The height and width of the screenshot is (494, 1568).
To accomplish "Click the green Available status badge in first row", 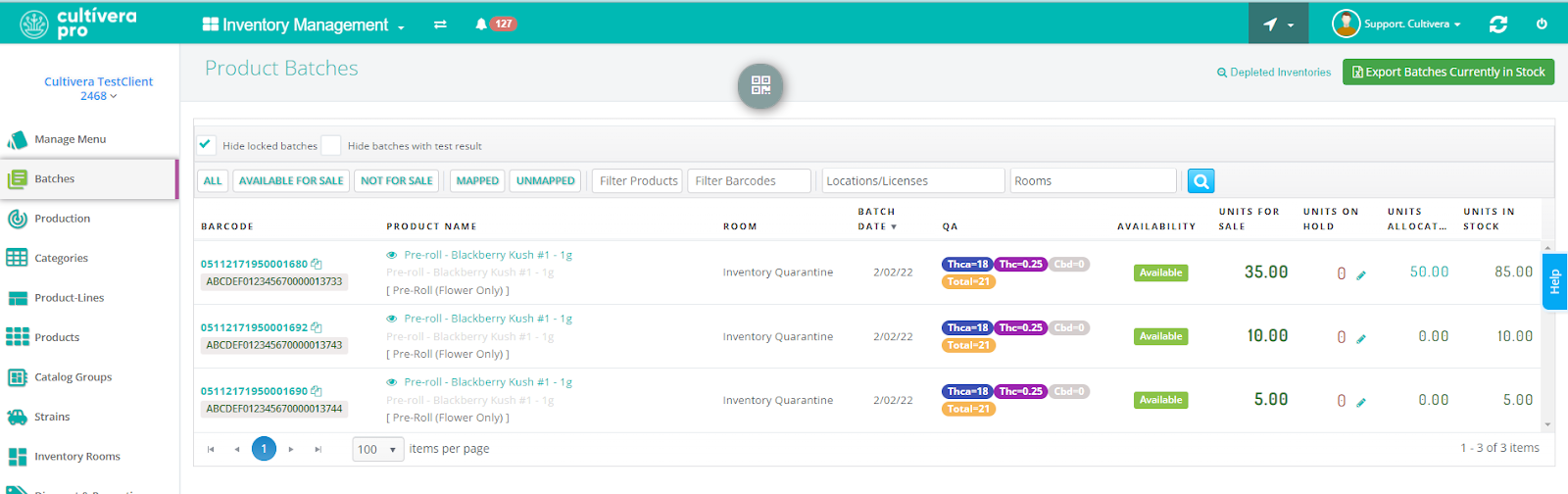I will (x=1160, y=272).
